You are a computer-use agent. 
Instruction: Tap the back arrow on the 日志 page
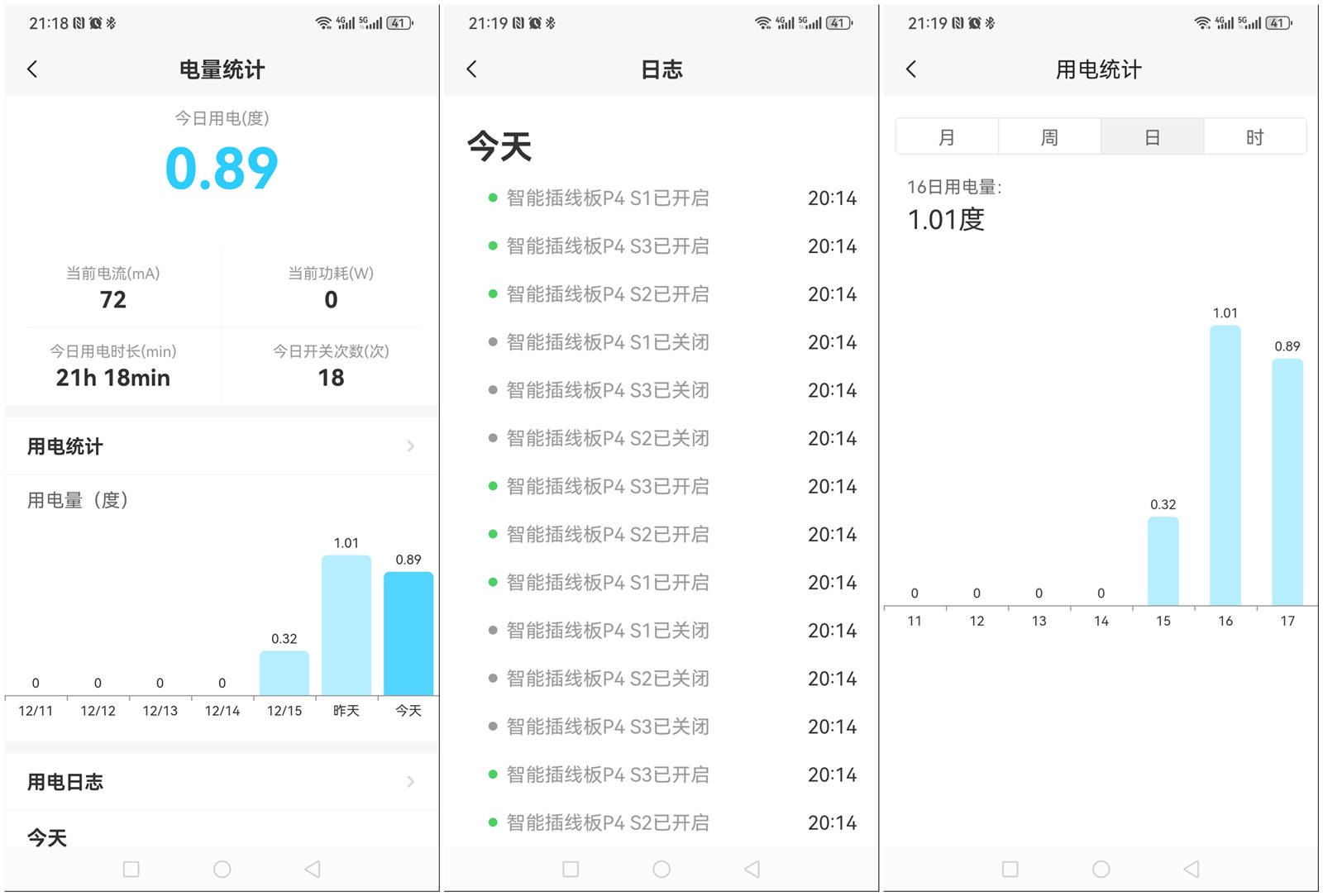(471, 69)
